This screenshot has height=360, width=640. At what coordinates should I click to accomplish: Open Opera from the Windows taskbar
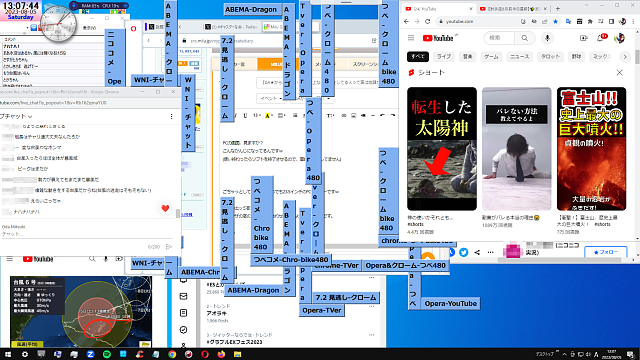(x=204, y=354)
